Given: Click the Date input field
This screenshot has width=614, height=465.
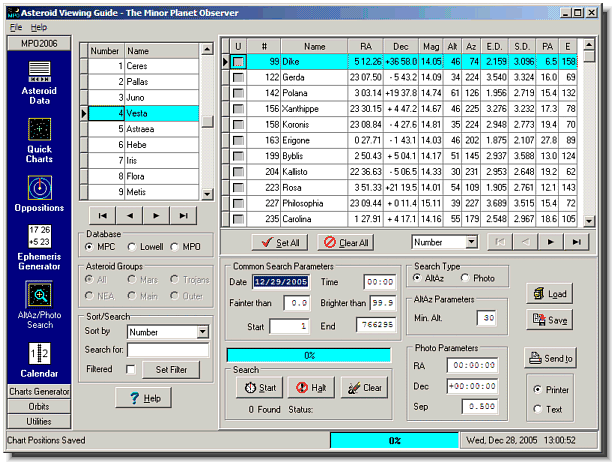Looking at the screenshot, I should (281, 282).
